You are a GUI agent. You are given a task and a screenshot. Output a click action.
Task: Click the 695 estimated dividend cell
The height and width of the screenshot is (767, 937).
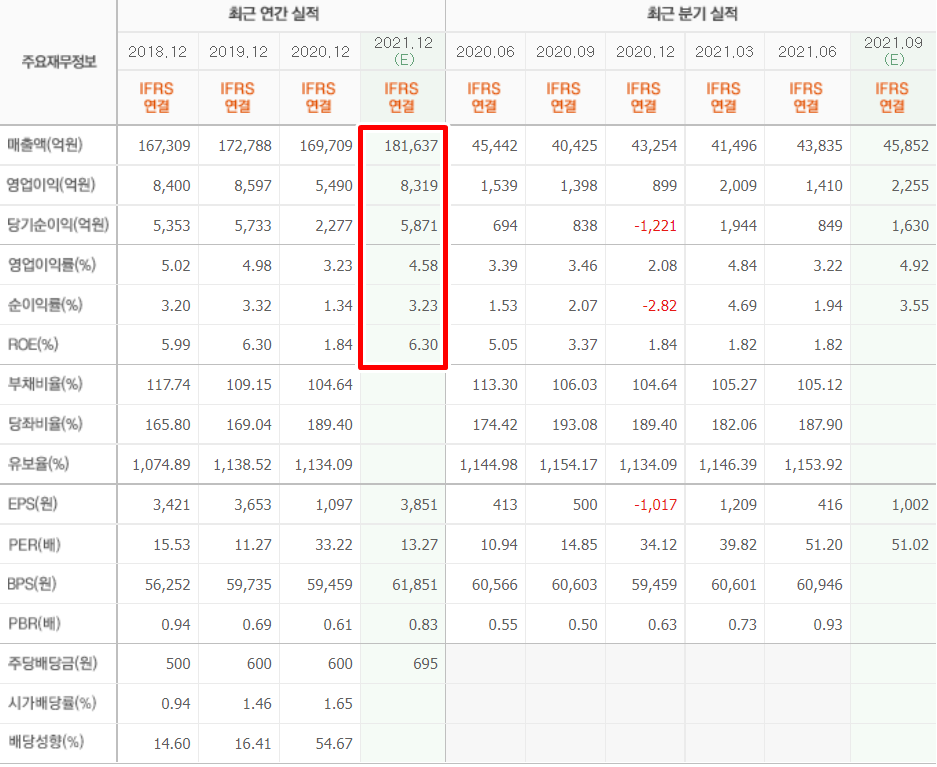[x=423, y=664]
